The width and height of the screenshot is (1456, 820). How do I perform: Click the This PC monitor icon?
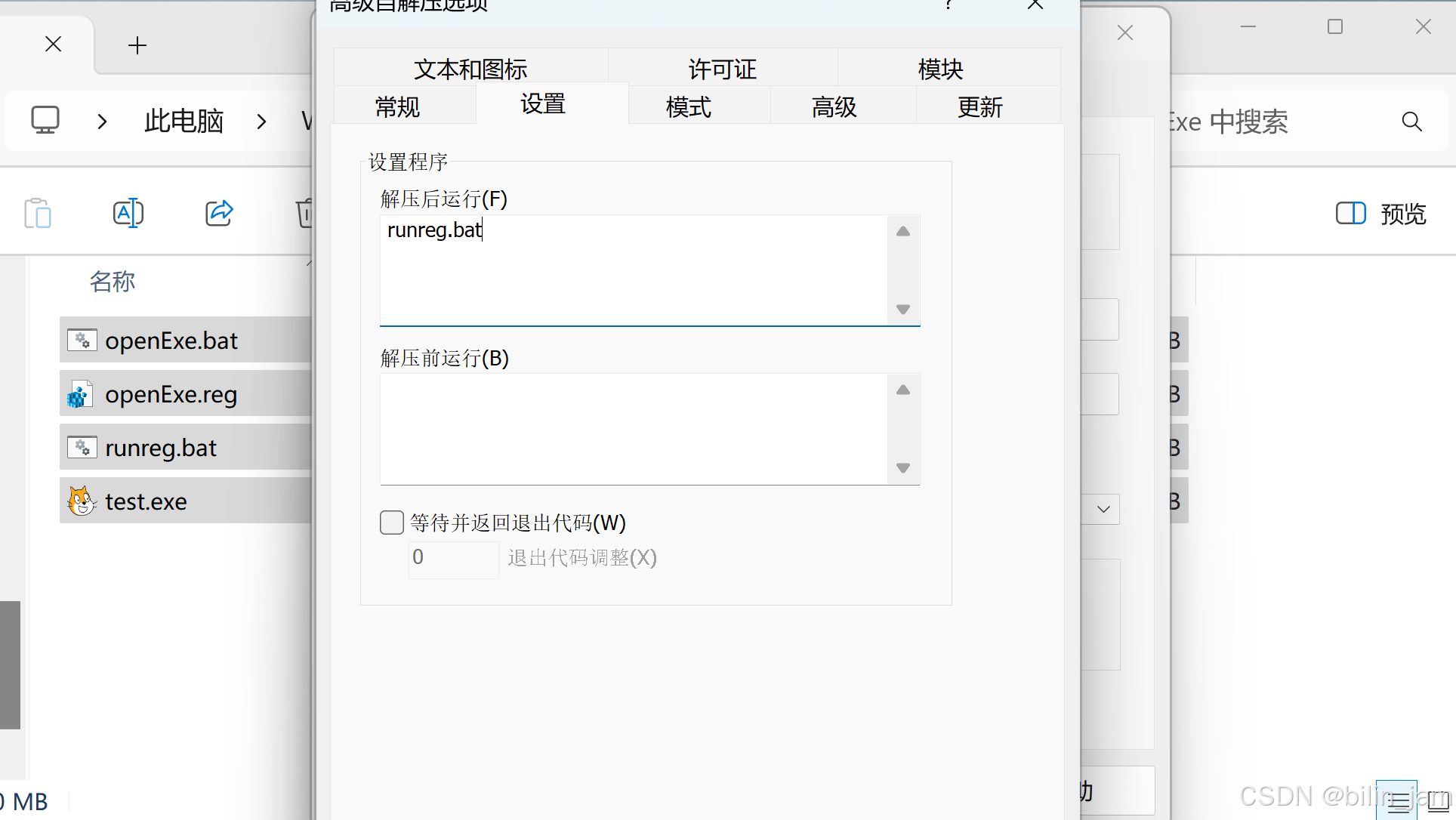coord(45,120)
